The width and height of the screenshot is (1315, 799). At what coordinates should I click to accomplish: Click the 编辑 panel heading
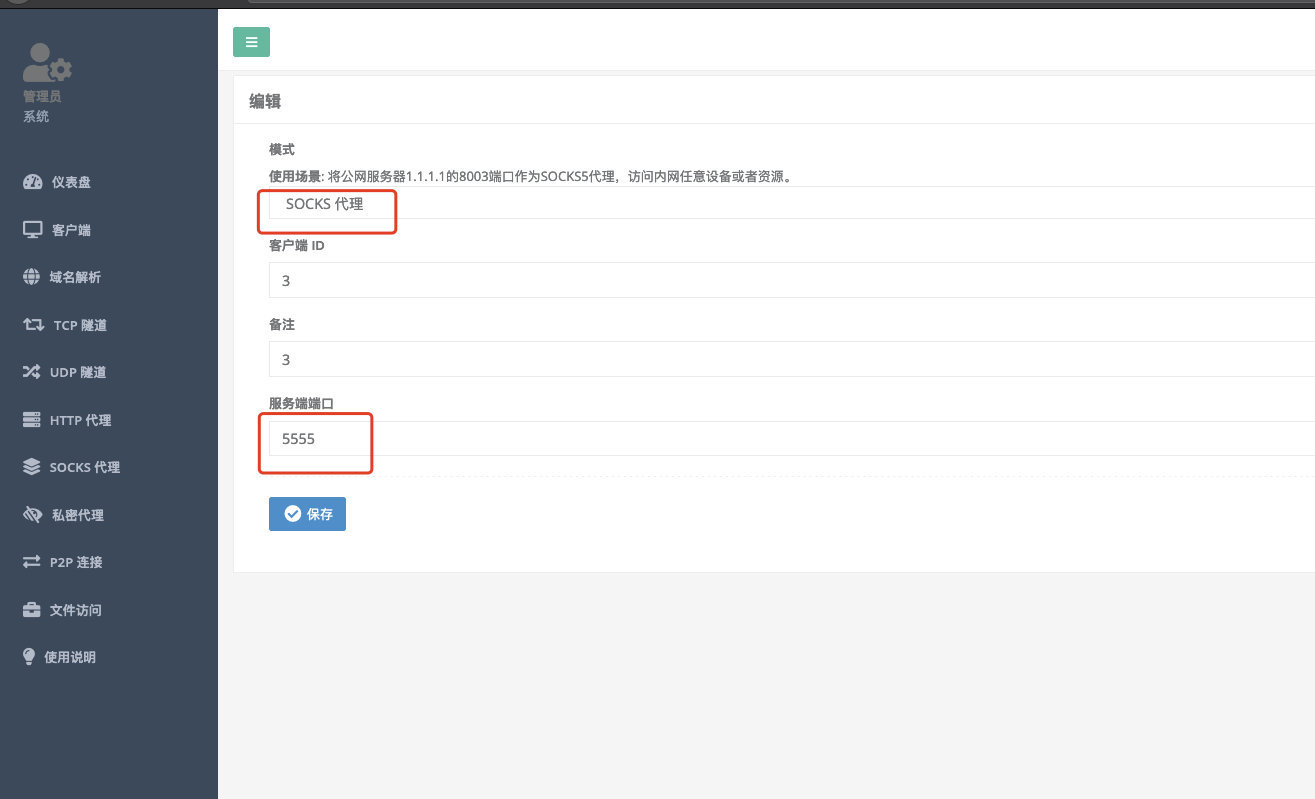(x=265, y=101)
